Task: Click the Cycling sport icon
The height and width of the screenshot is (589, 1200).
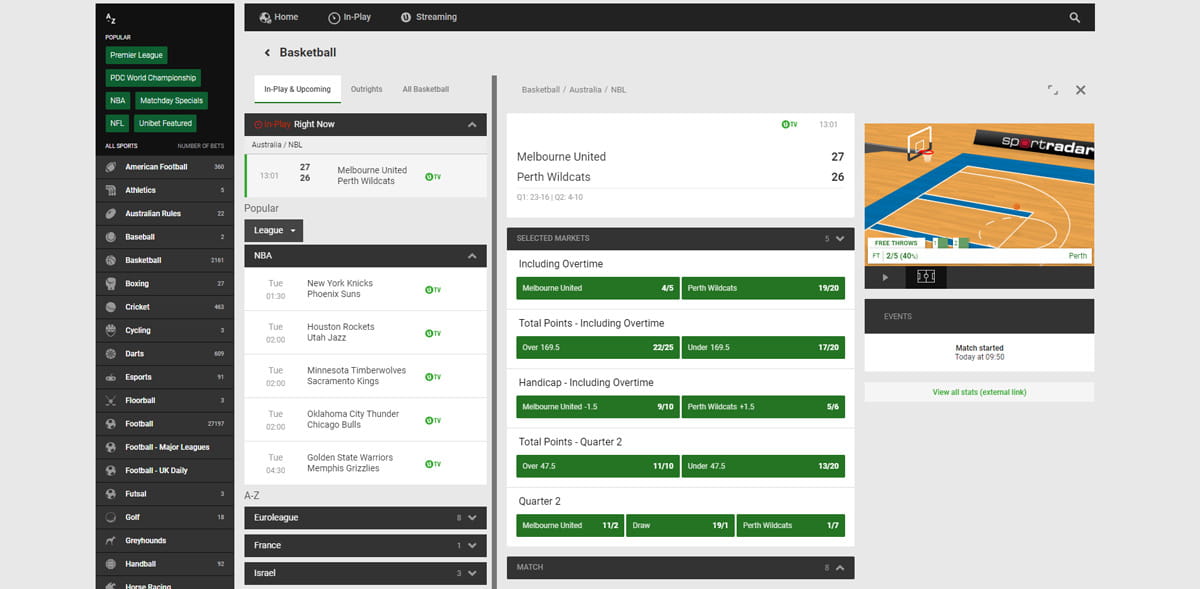Action: [112, 330]
